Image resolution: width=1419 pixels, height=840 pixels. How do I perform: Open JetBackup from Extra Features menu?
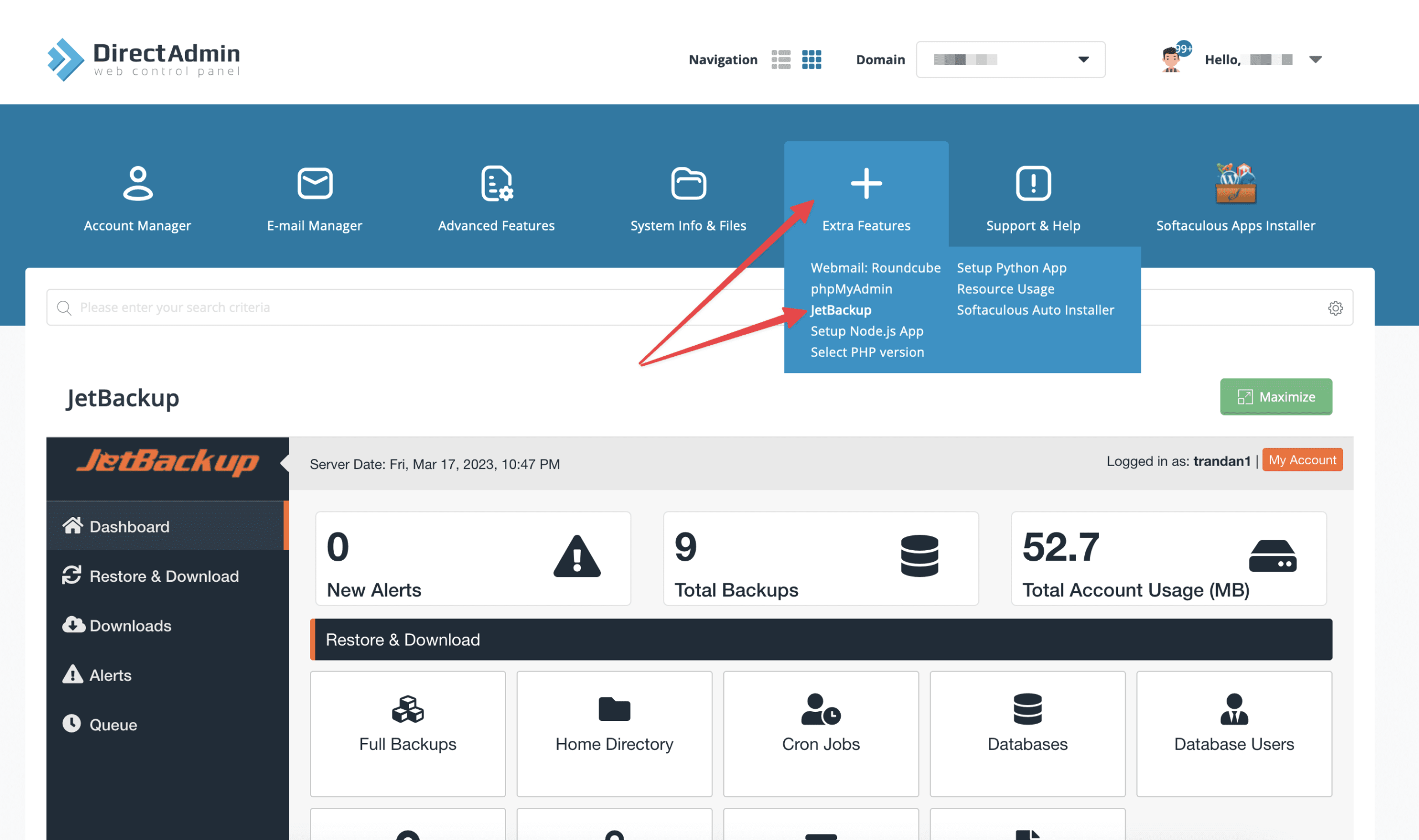[840, 310]
